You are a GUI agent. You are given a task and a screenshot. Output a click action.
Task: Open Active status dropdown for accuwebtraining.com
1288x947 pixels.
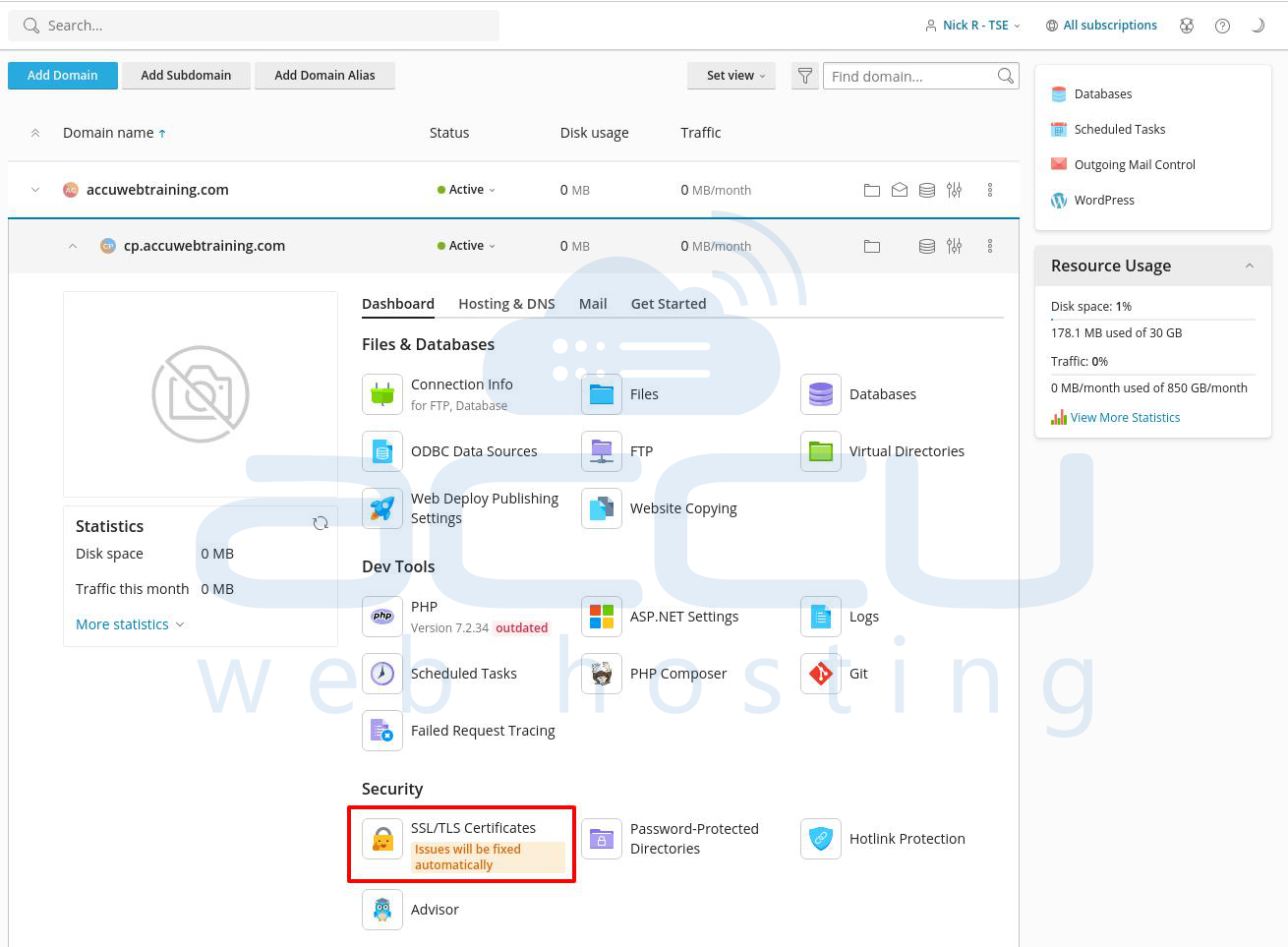click(x=466, y=190)
